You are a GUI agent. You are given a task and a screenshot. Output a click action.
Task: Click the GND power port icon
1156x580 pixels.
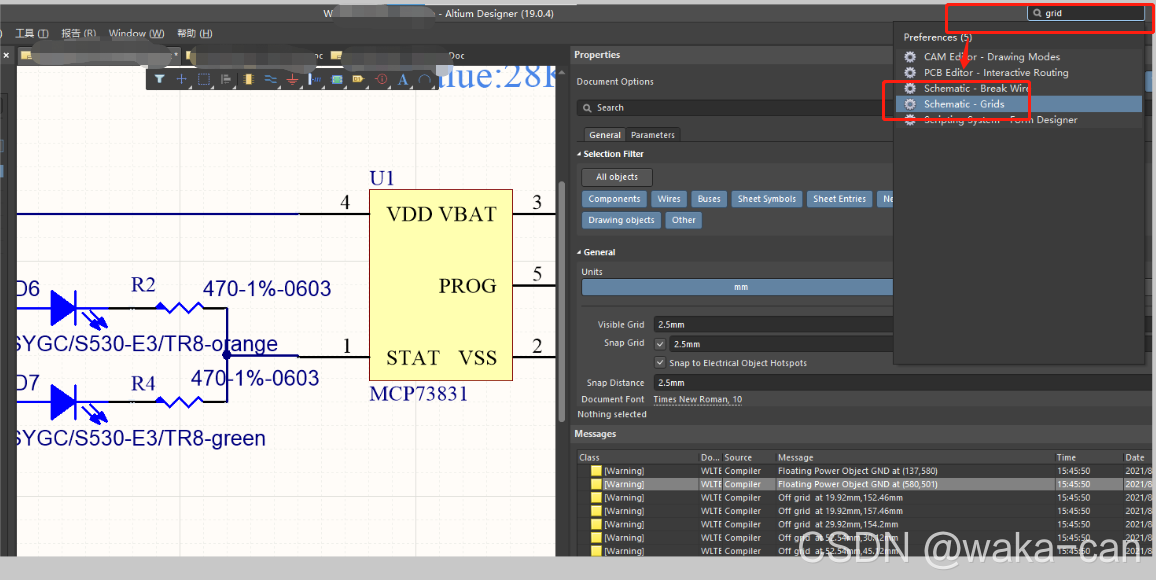[x=292, y=79]
